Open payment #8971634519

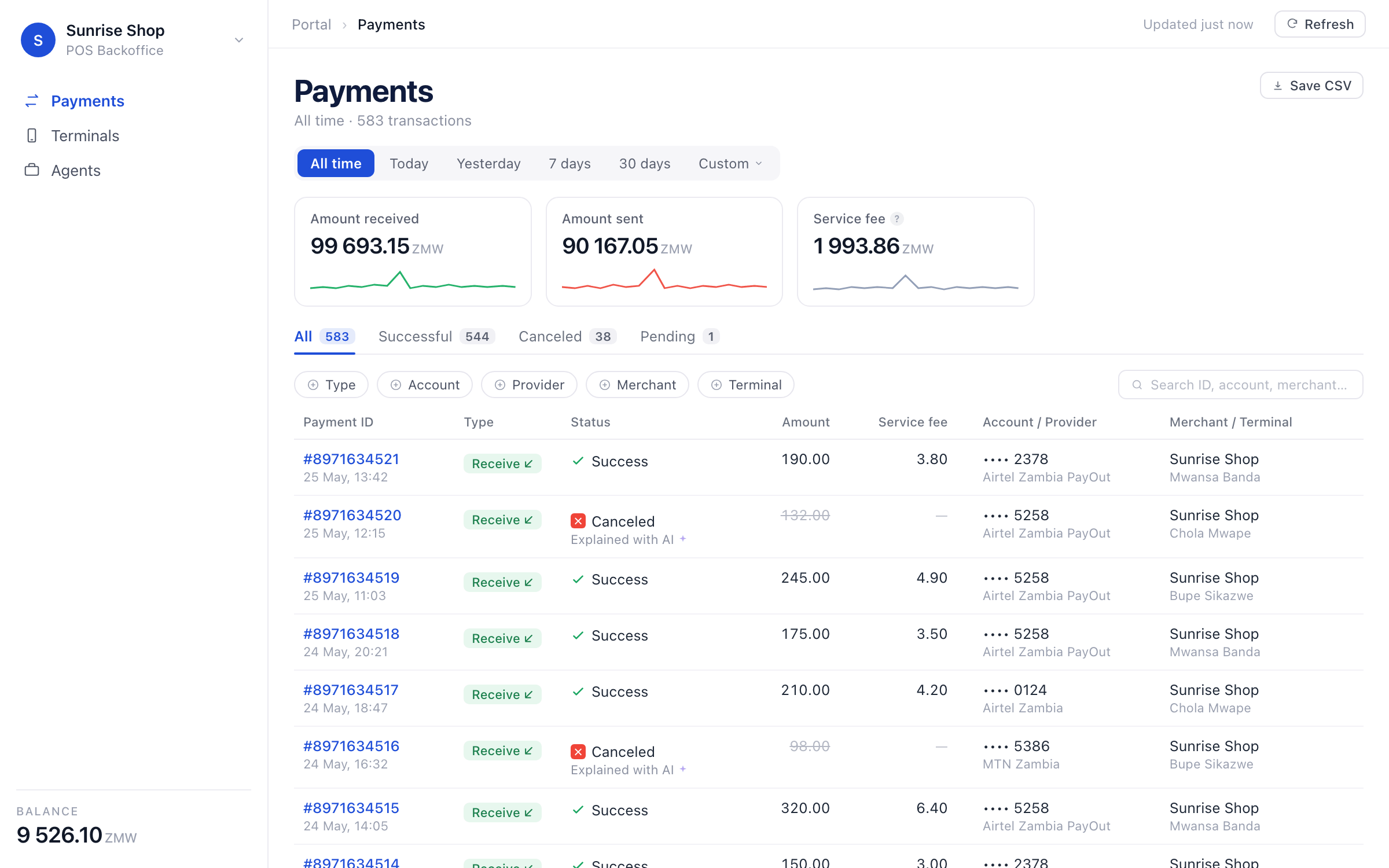tap(351, 578)
